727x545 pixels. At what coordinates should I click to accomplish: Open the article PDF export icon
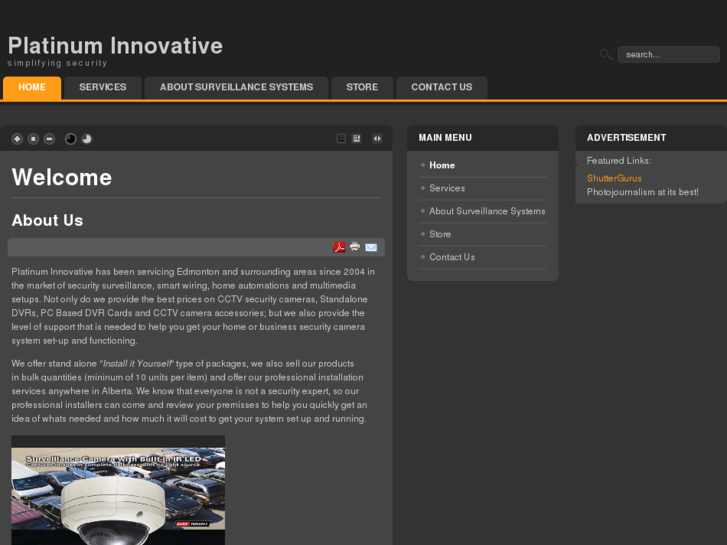[339, 247]
